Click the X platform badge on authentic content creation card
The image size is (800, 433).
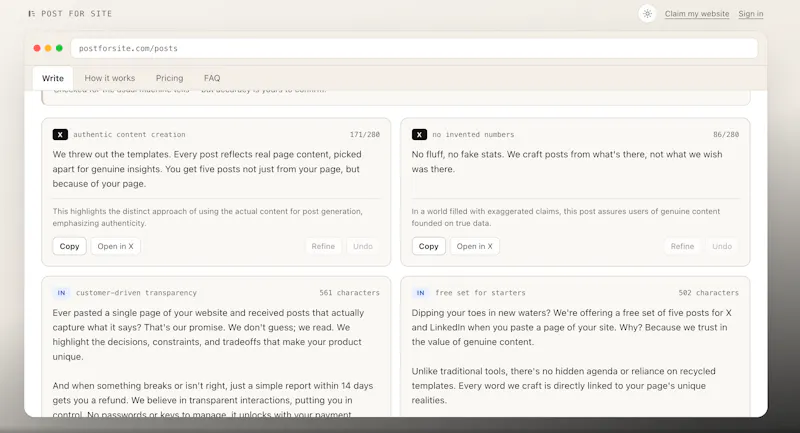60,135
